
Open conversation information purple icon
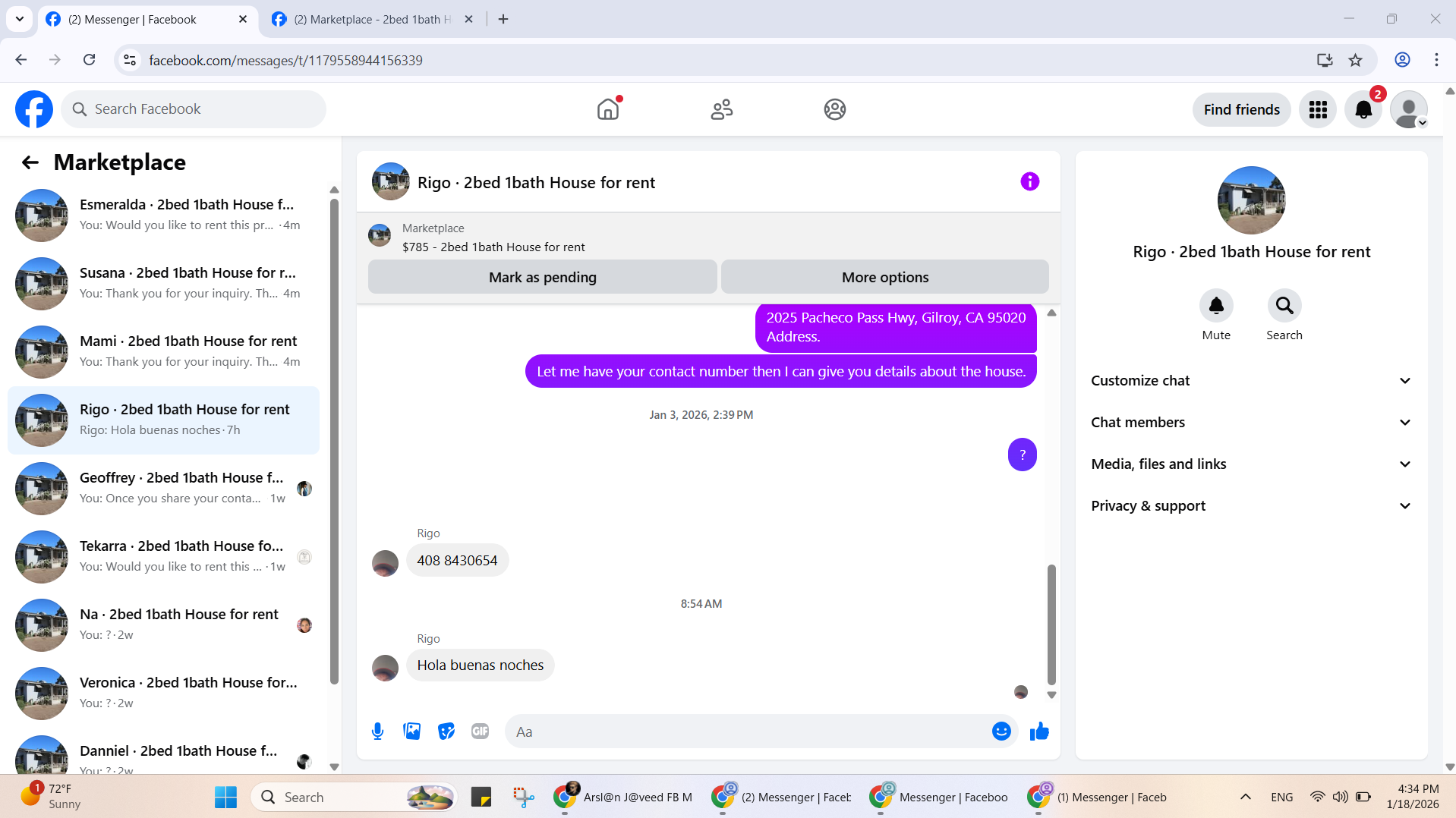(1029, 181)
